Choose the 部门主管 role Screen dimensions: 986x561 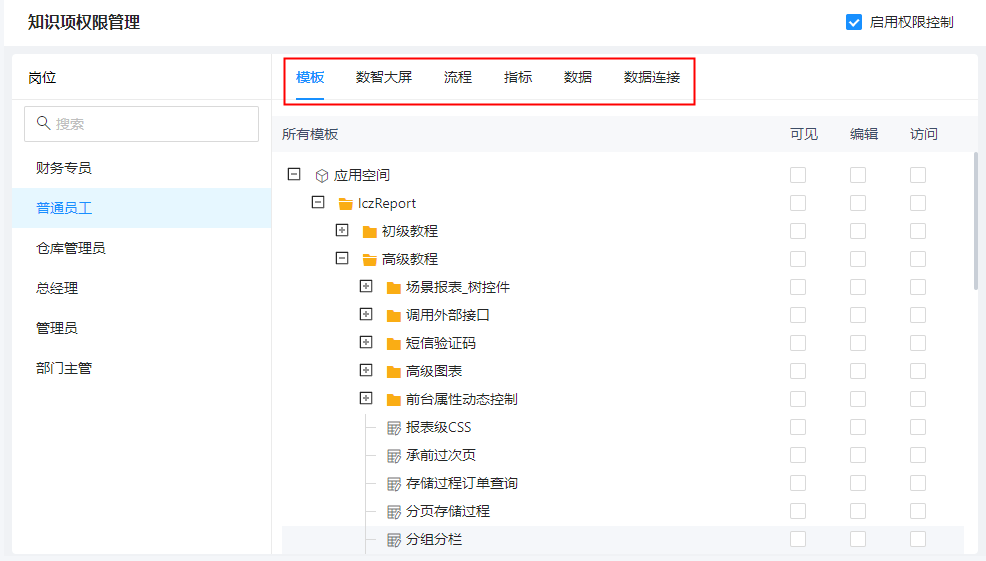(64, 368)
